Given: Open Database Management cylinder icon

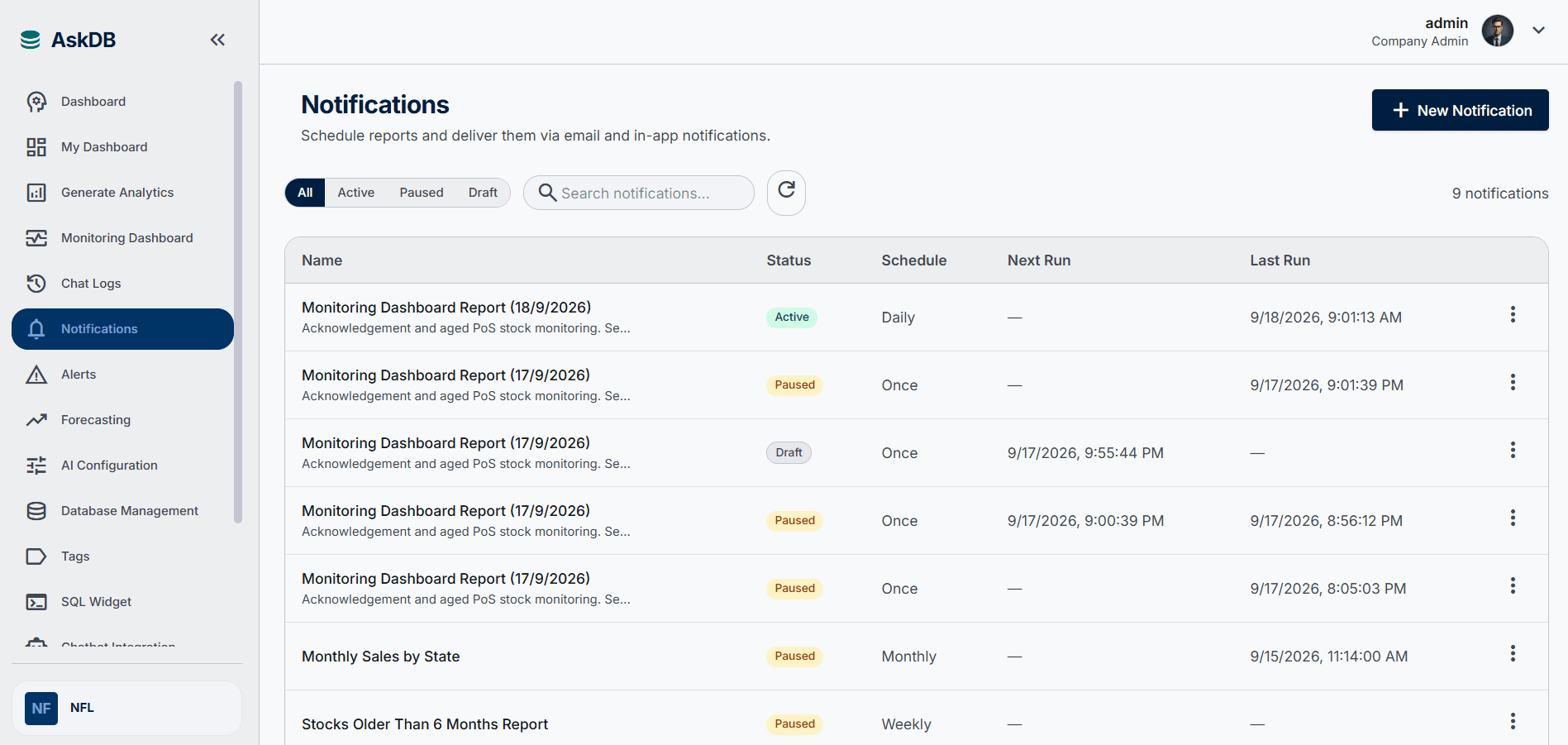Looking at the screenshot, I should point(36,511).
